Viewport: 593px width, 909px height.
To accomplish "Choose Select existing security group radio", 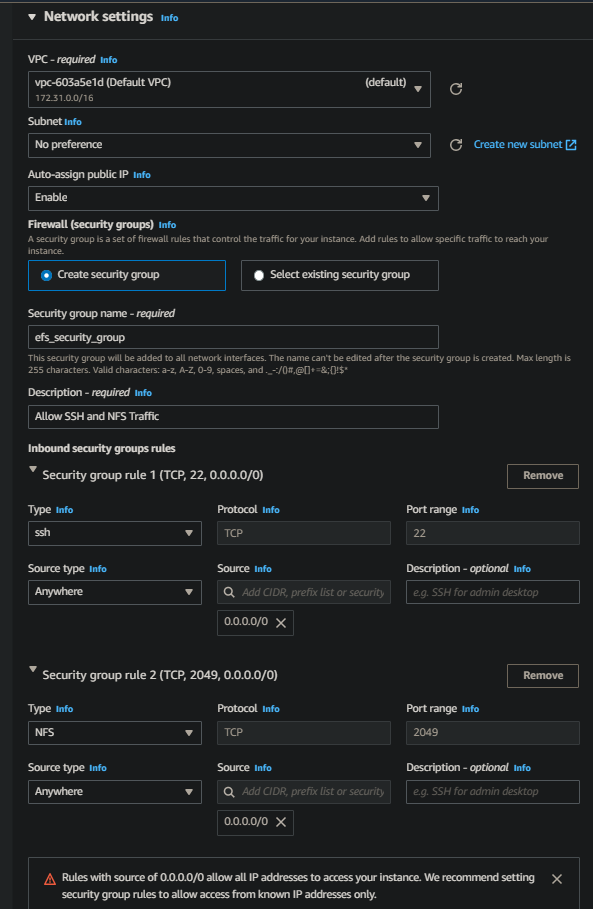I will 259,275.
